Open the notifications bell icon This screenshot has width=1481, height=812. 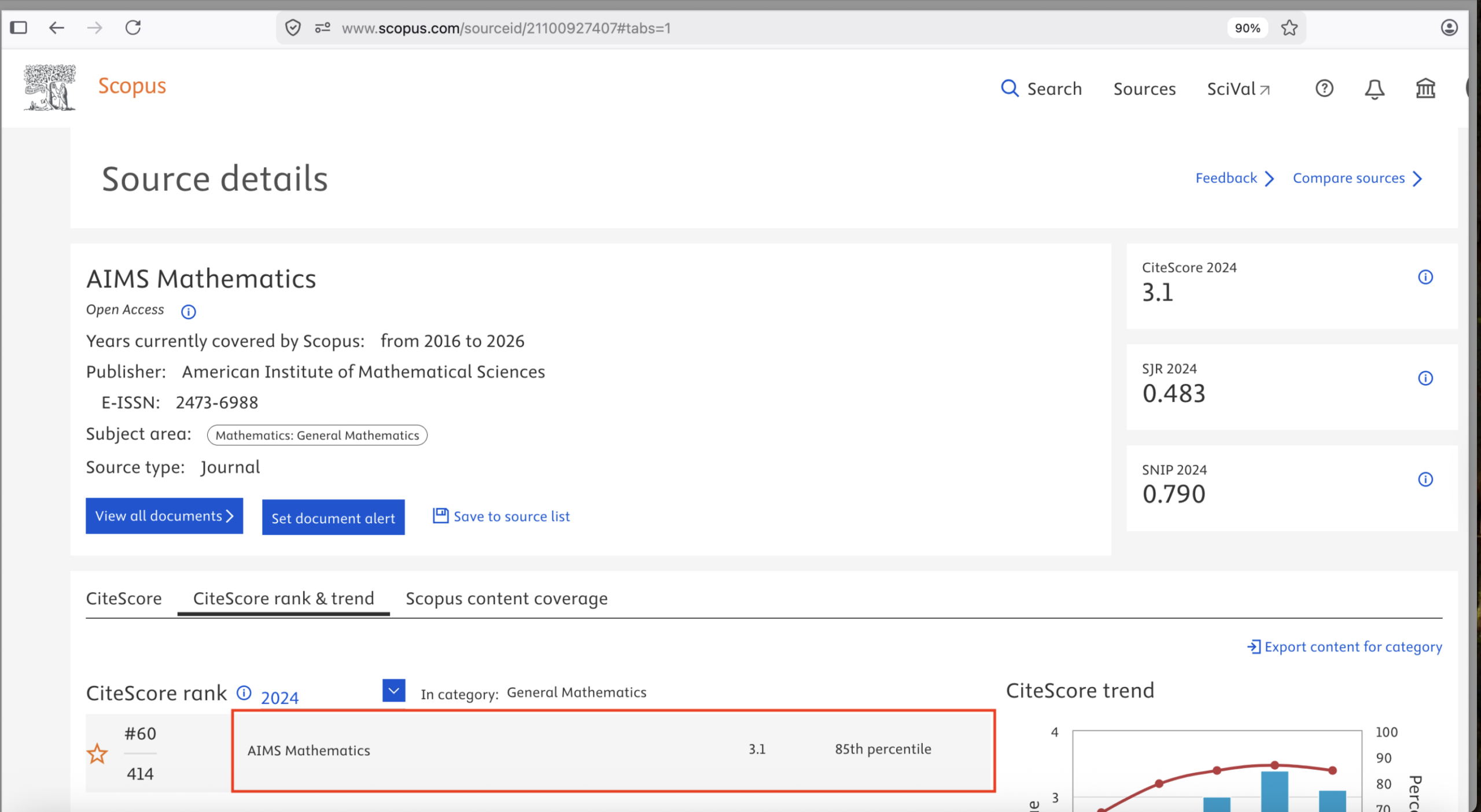tap(1375, 89)
